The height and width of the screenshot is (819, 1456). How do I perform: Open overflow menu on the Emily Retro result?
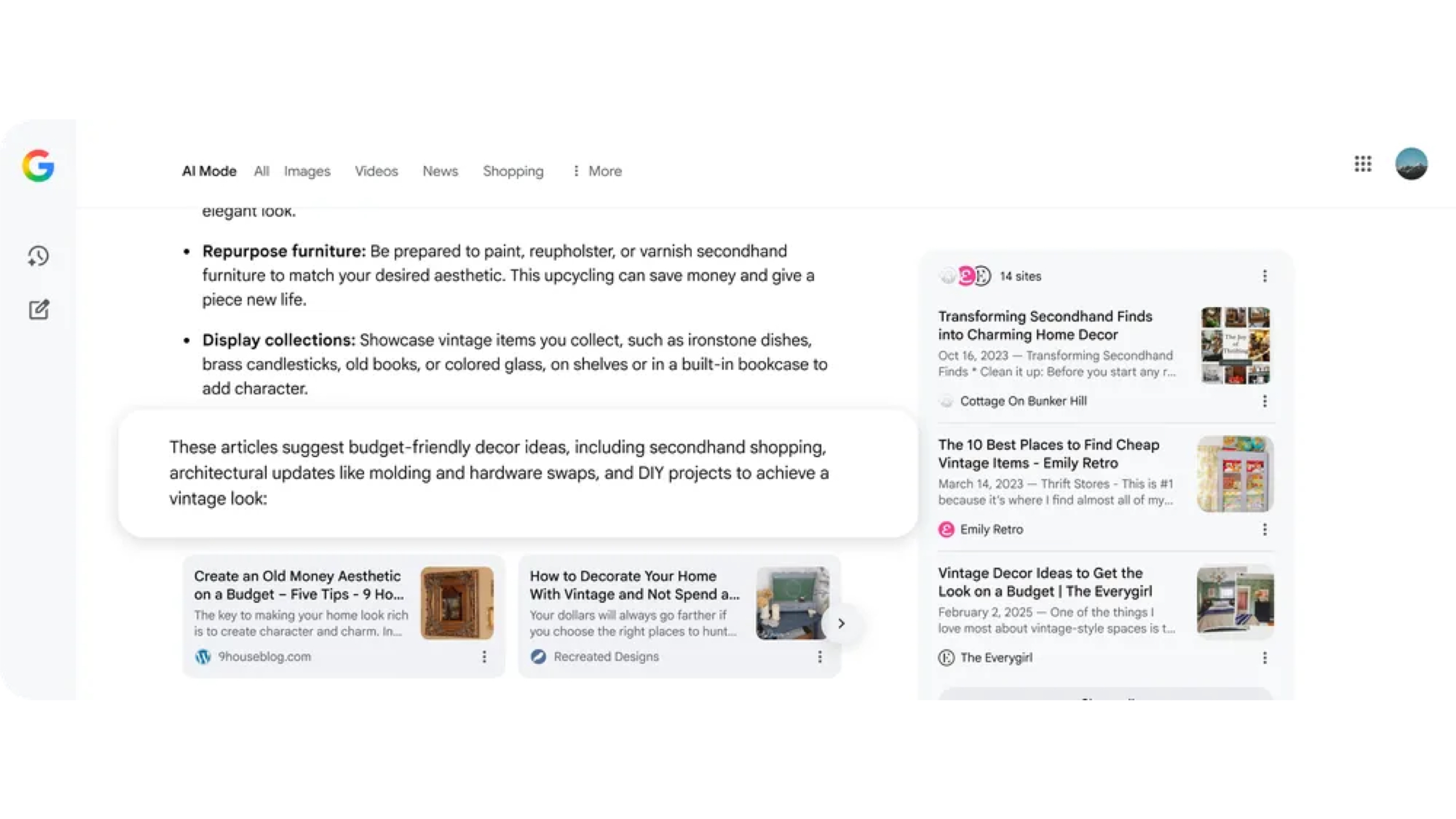(1265, 530)
